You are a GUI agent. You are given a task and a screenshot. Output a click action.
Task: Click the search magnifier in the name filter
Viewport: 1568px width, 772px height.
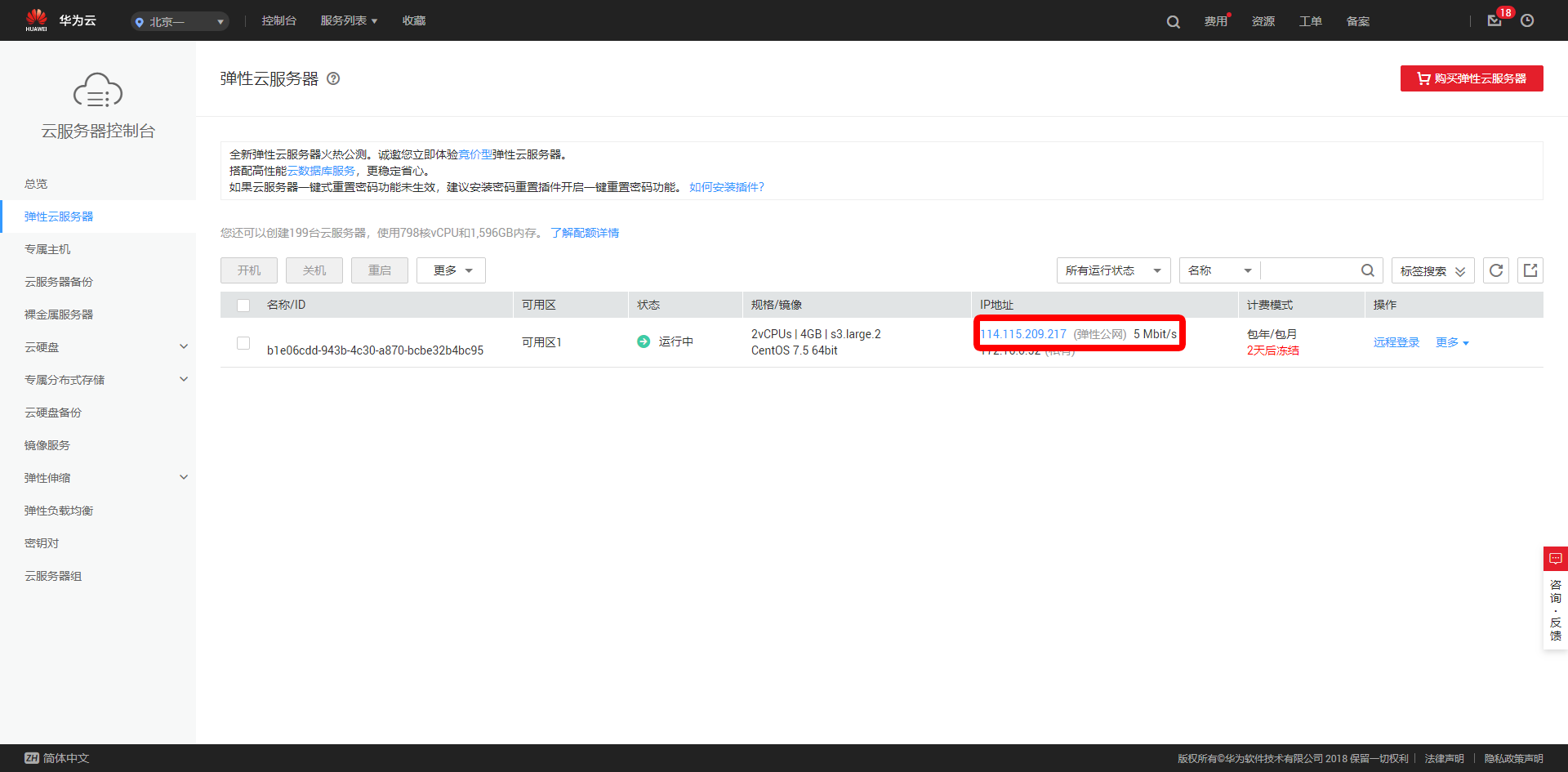tap(1367, 270)
